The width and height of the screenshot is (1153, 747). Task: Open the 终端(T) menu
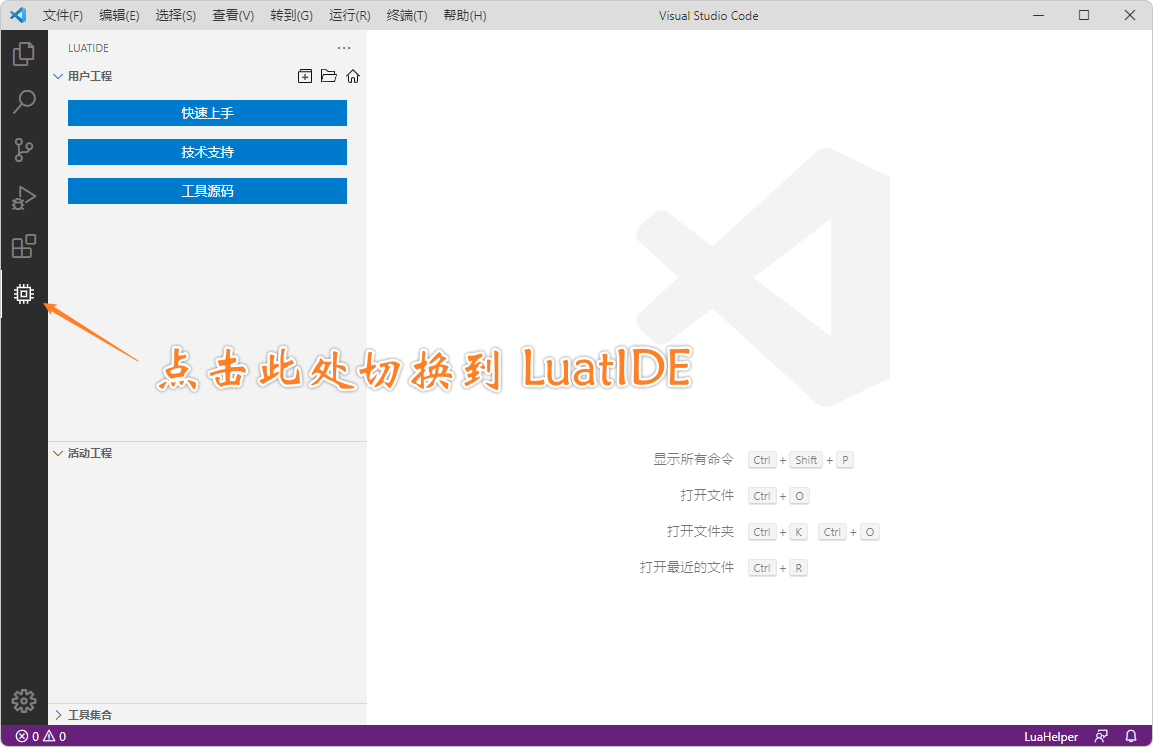[x=407, y=15]
